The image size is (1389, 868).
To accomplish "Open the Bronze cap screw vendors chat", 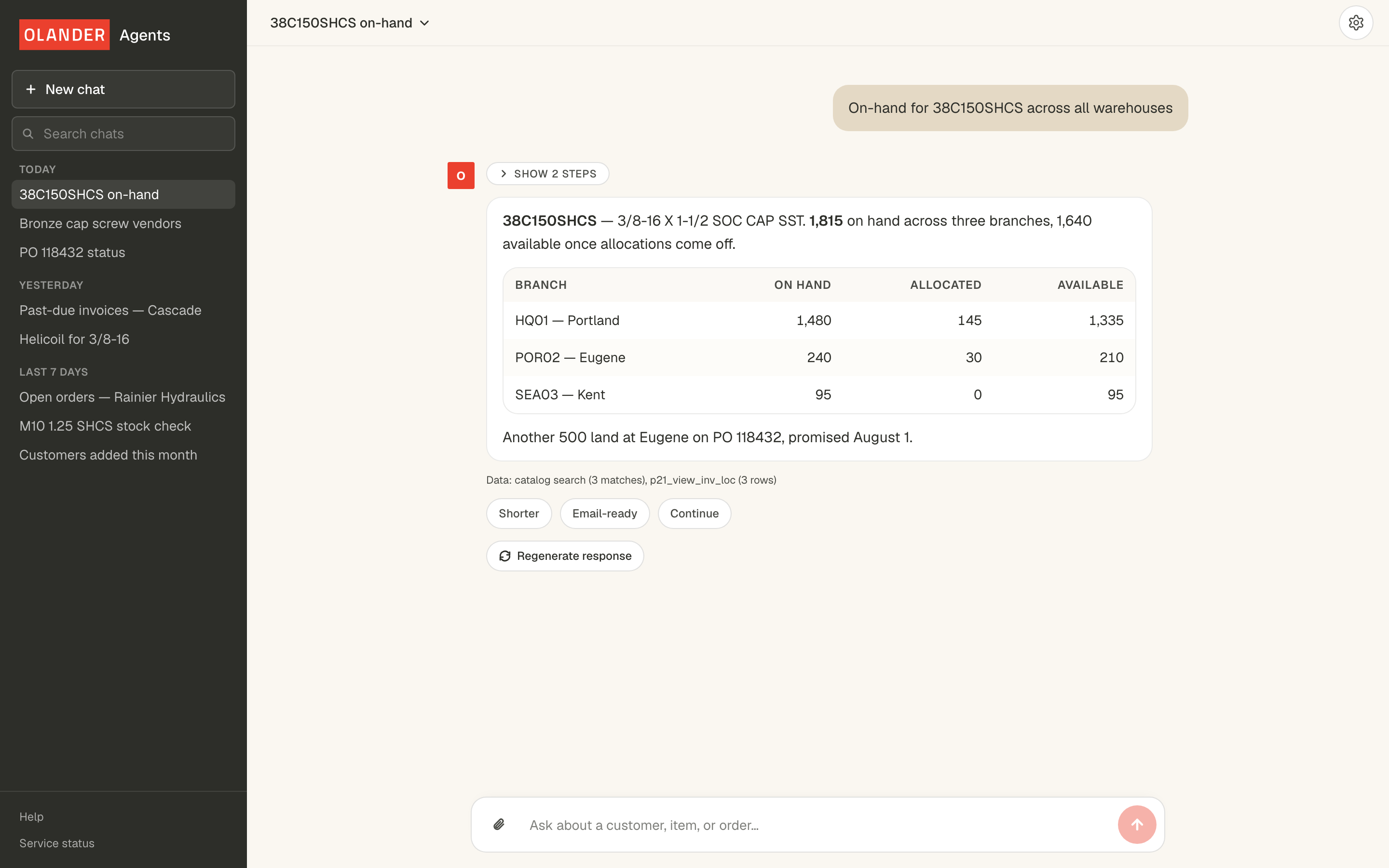I will pos(123,223).
